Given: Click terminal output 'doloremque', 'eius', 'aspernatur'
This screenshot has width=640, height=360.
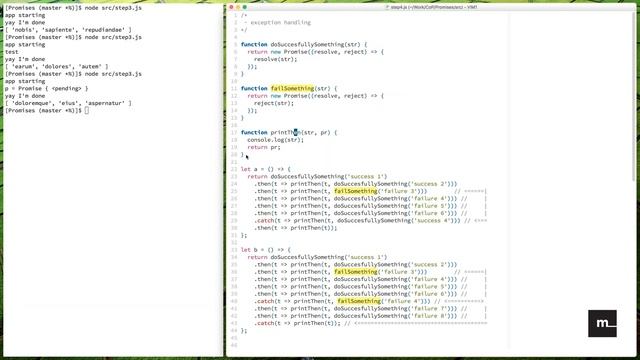Looking at the screenshot, I should 68,103.
